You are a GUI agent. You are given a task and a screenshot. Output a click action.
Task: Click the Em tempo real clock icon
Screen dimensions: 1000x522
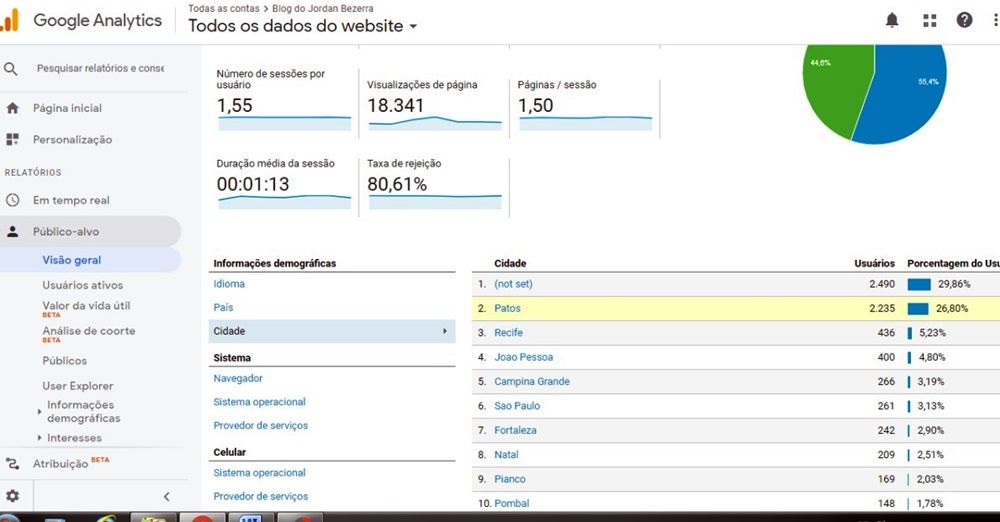pos(12,200)
